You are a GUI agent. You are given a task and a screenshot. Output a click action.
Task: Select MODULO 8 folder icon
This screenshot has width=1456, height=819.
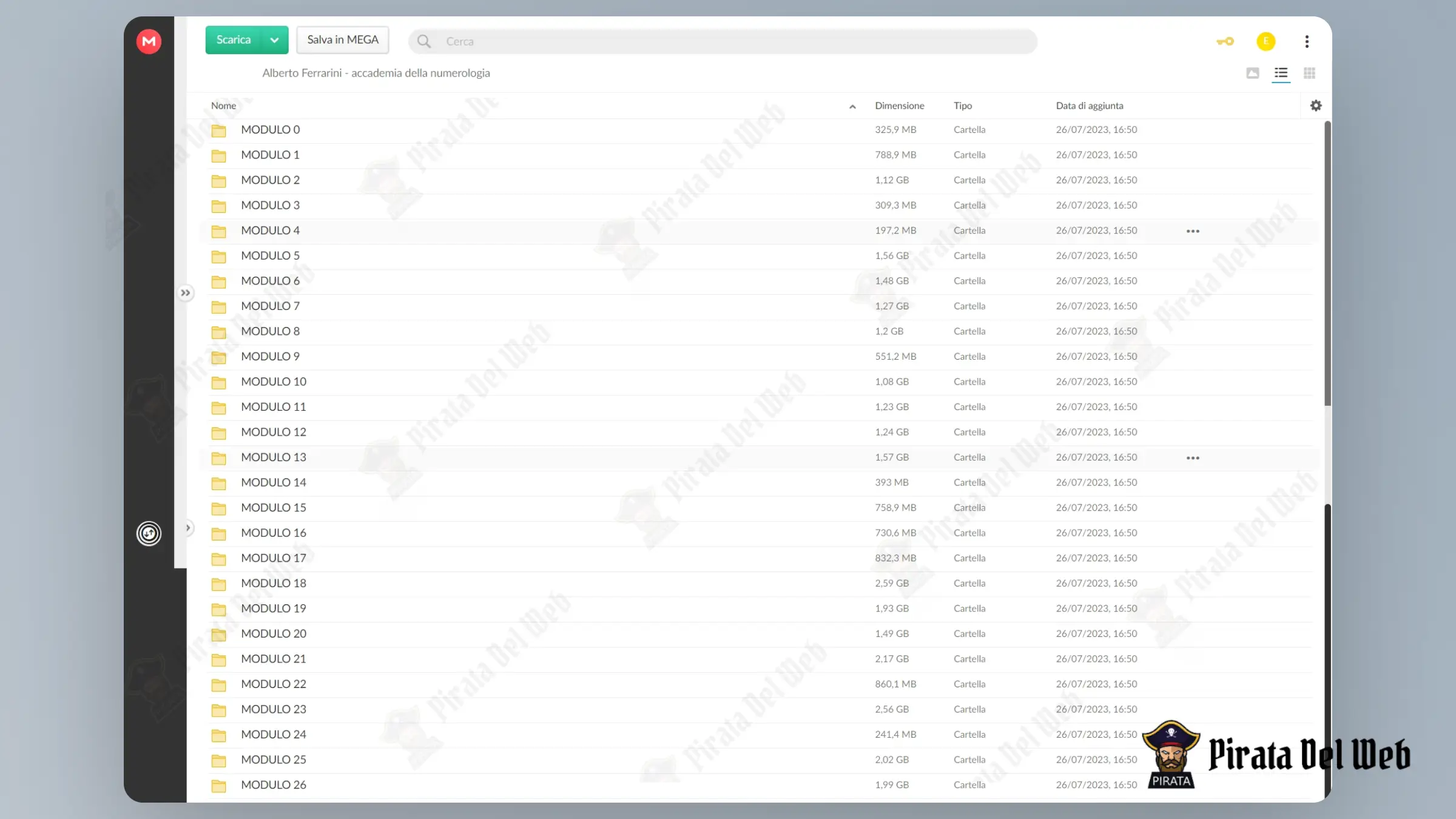point(218,332)
